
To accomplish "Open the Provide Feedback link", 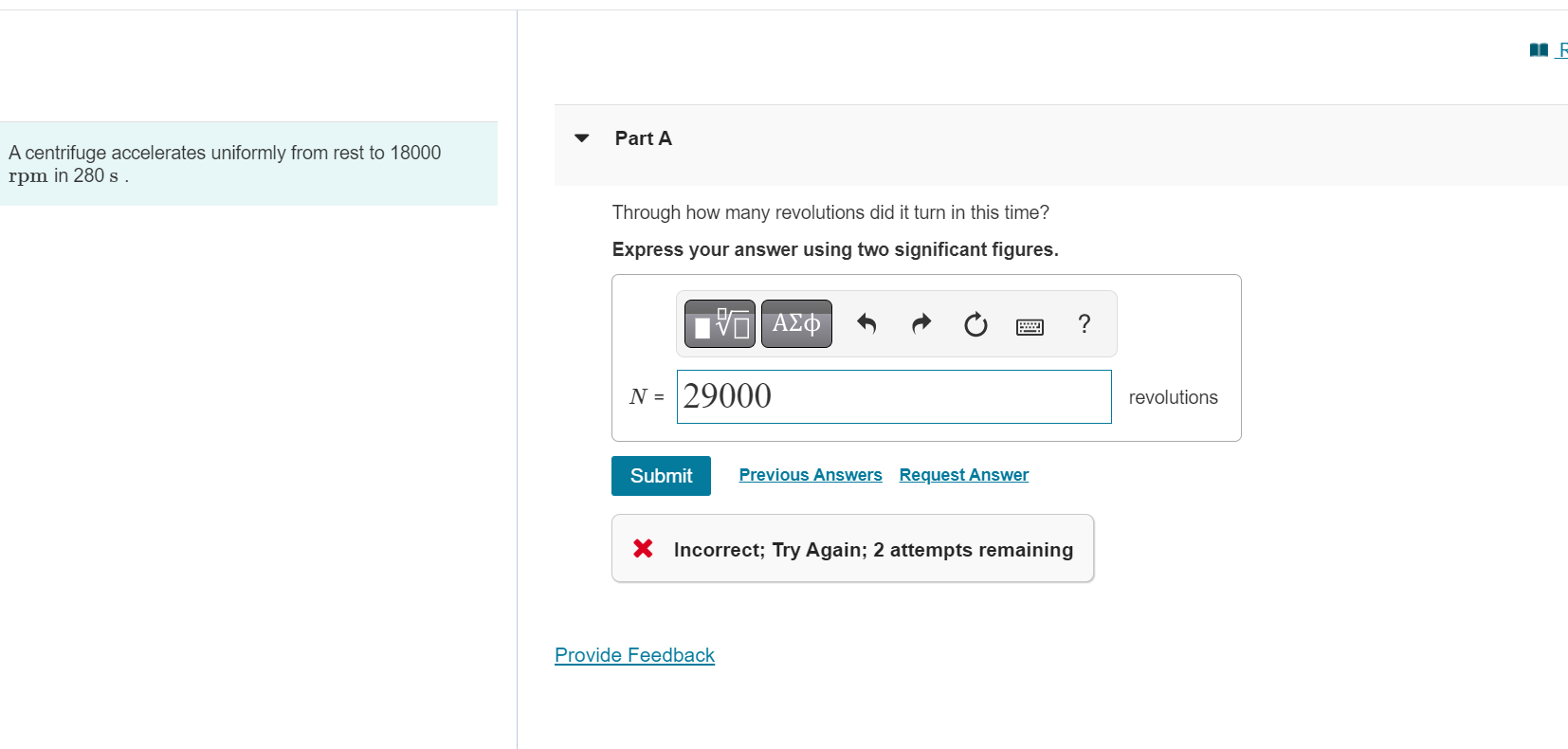I will point(634,655).
